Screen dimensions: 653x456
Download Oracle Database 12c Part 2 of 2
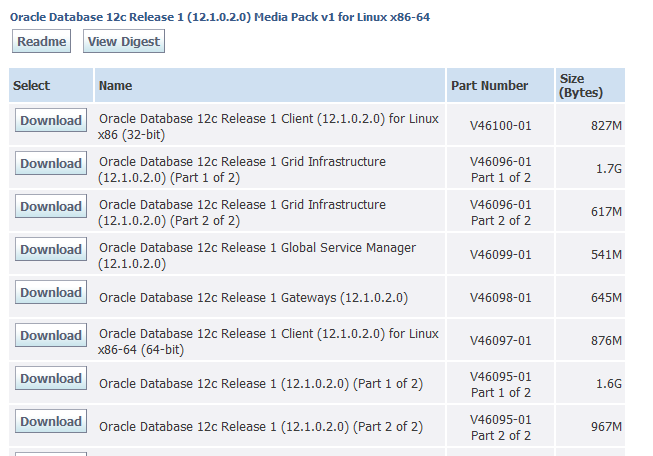(x=51, y=421)
